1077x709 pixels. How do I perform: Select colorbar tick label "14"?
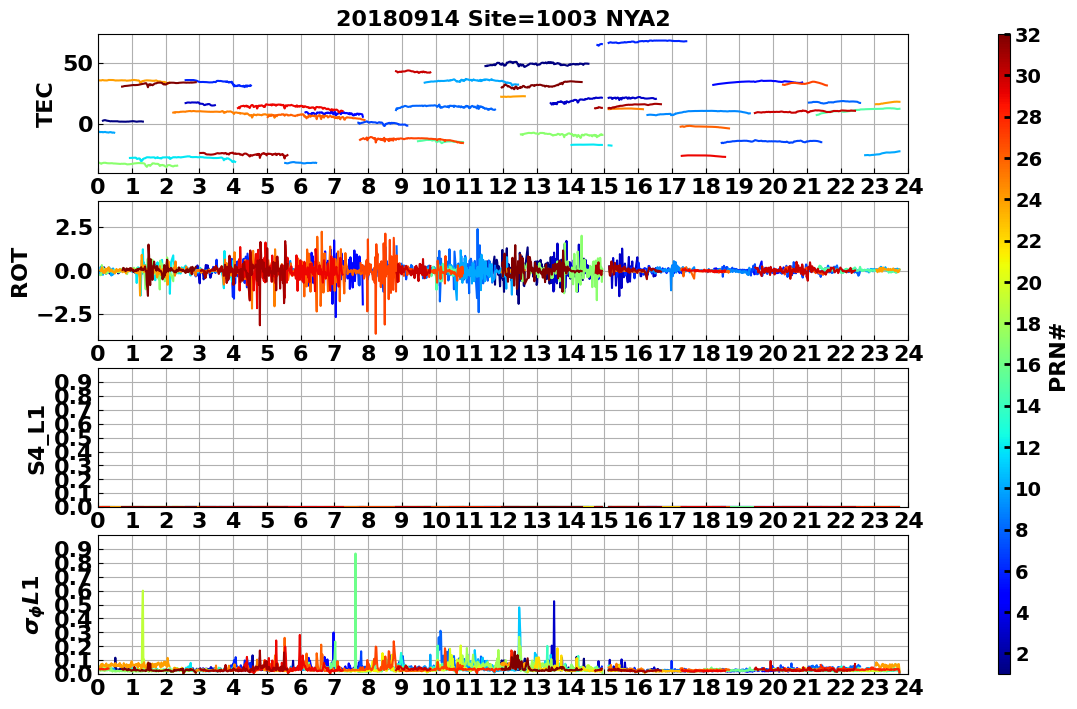pyautogui.click(x=1028, y=406)
